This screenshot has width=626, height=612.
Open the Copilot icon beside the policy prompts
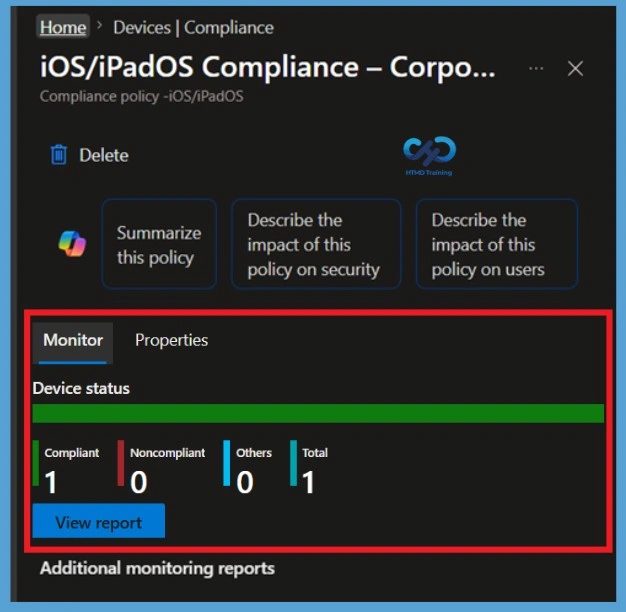click(72, 244)
